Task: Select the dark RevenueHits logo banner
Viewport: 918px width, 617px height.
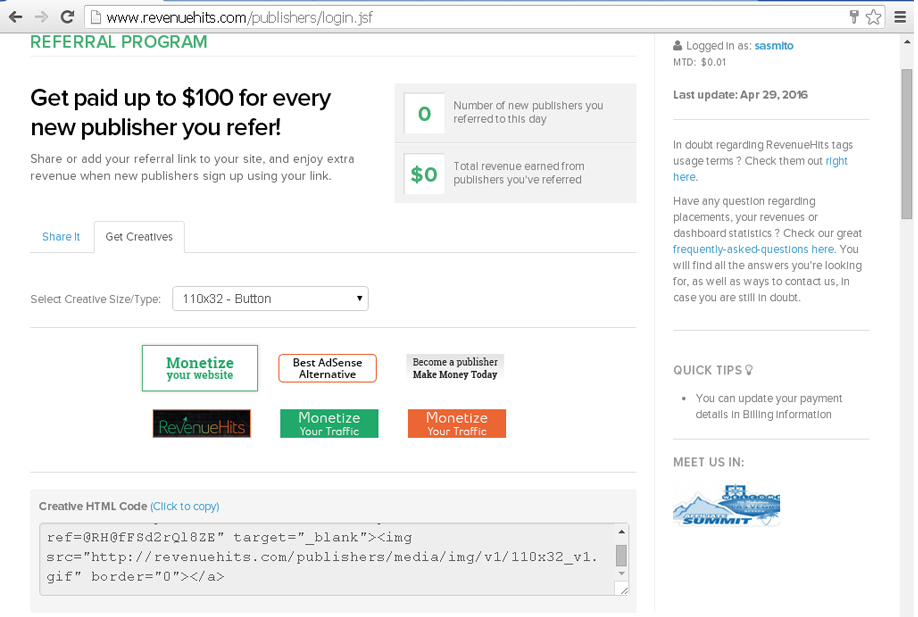Action: 201,423
